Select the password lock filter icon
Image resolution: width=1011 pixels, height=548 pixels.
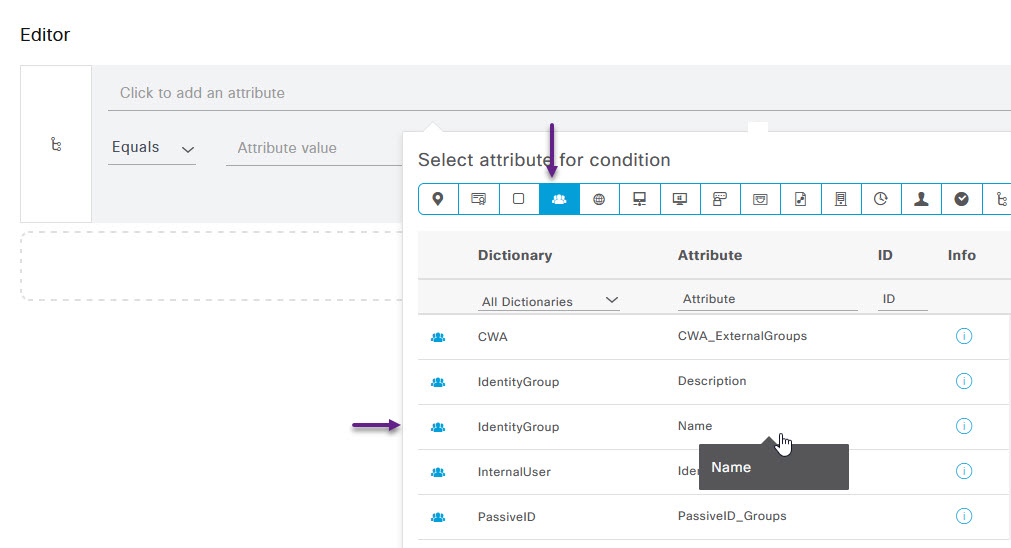720,199
